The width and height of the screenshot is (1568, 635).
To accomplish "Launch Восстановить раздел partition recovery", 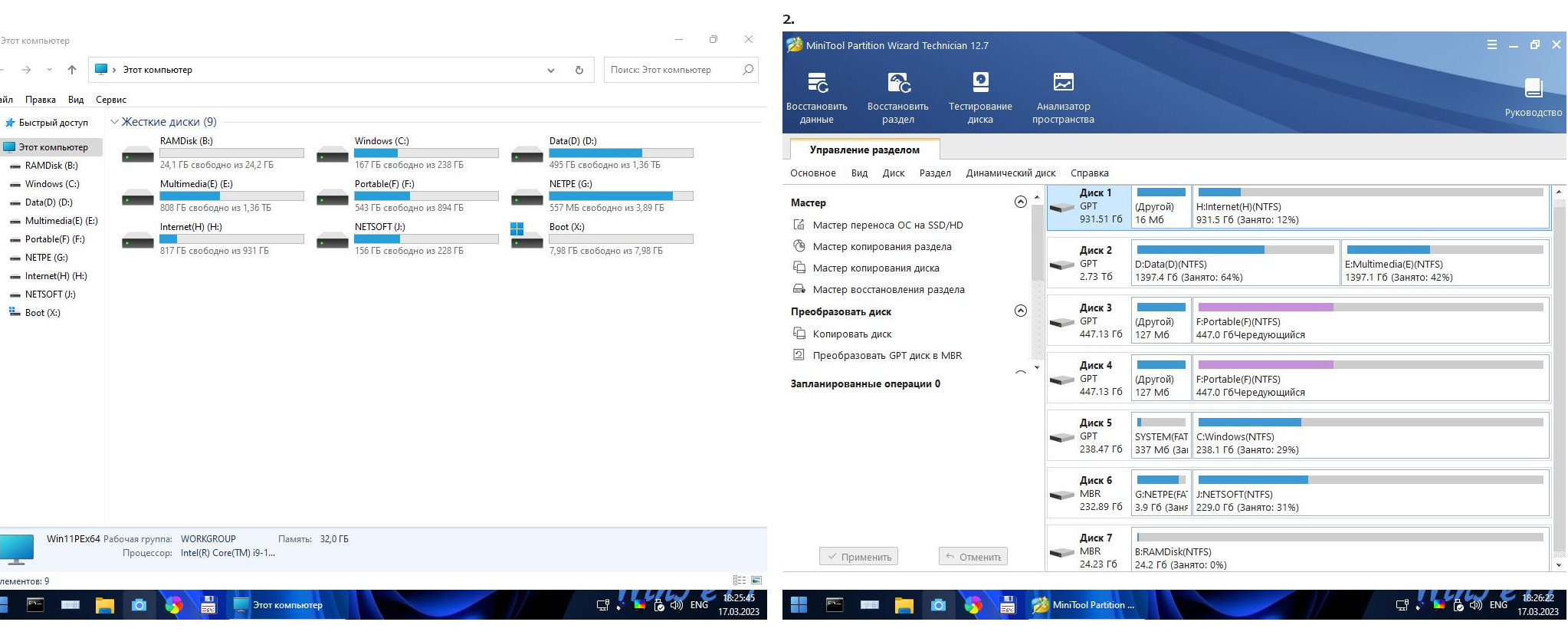I will pos(898,97).
